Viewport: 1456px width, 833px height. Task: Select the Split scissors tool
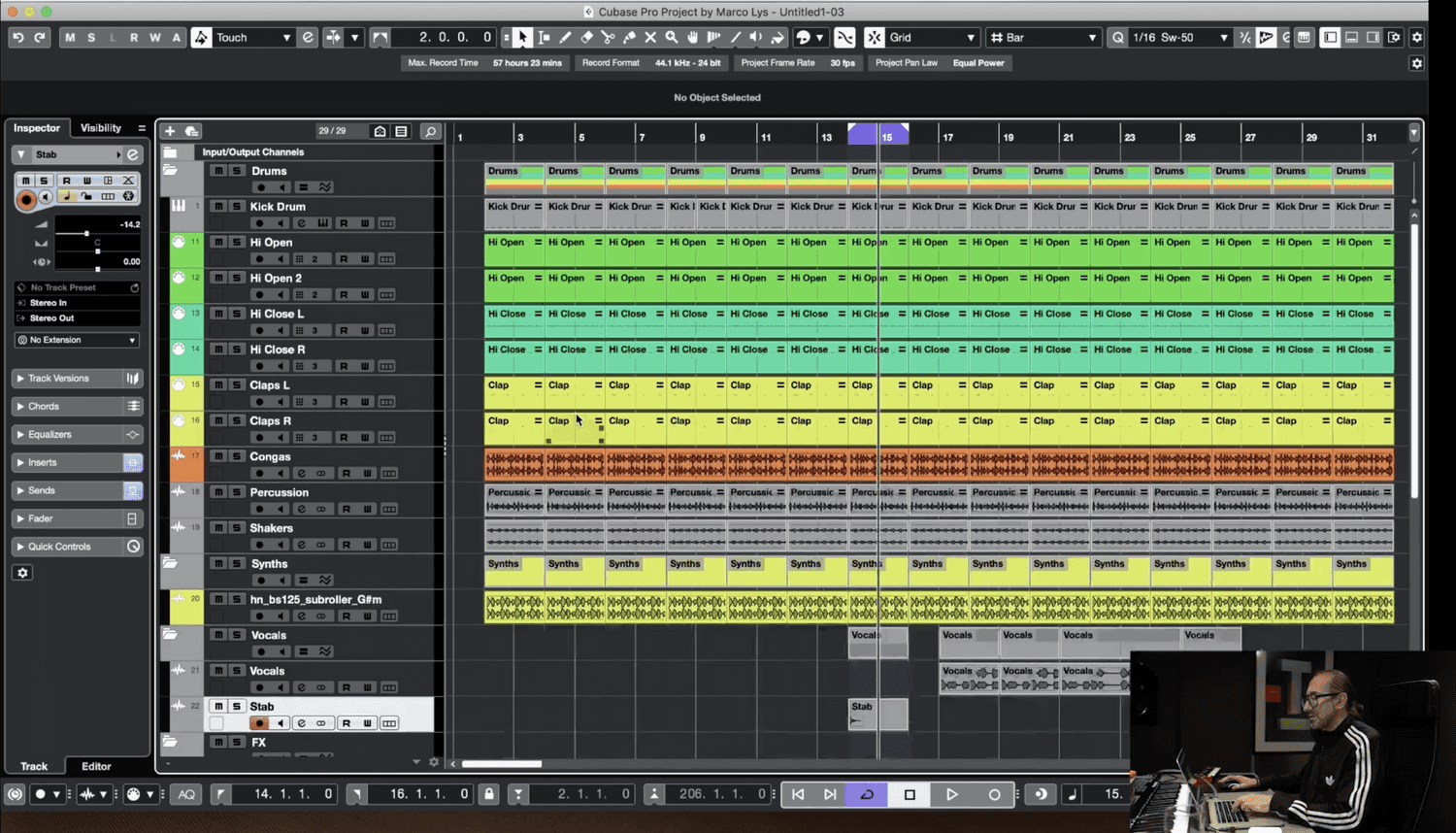pyautogui.click(x=608, y=37)
